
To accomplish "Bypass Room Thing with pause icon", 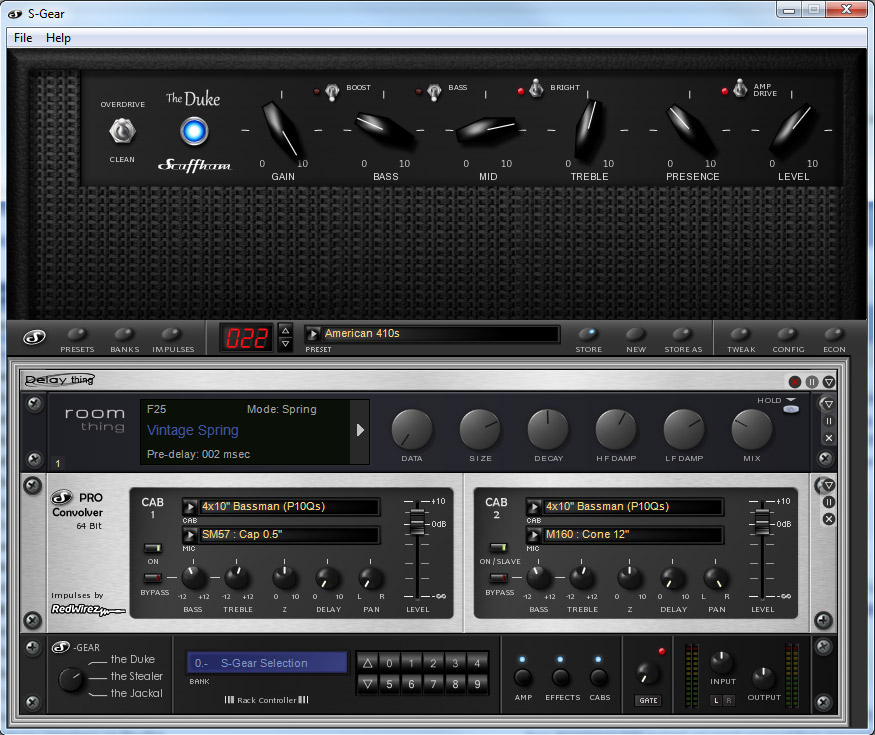I will [829, 421].
